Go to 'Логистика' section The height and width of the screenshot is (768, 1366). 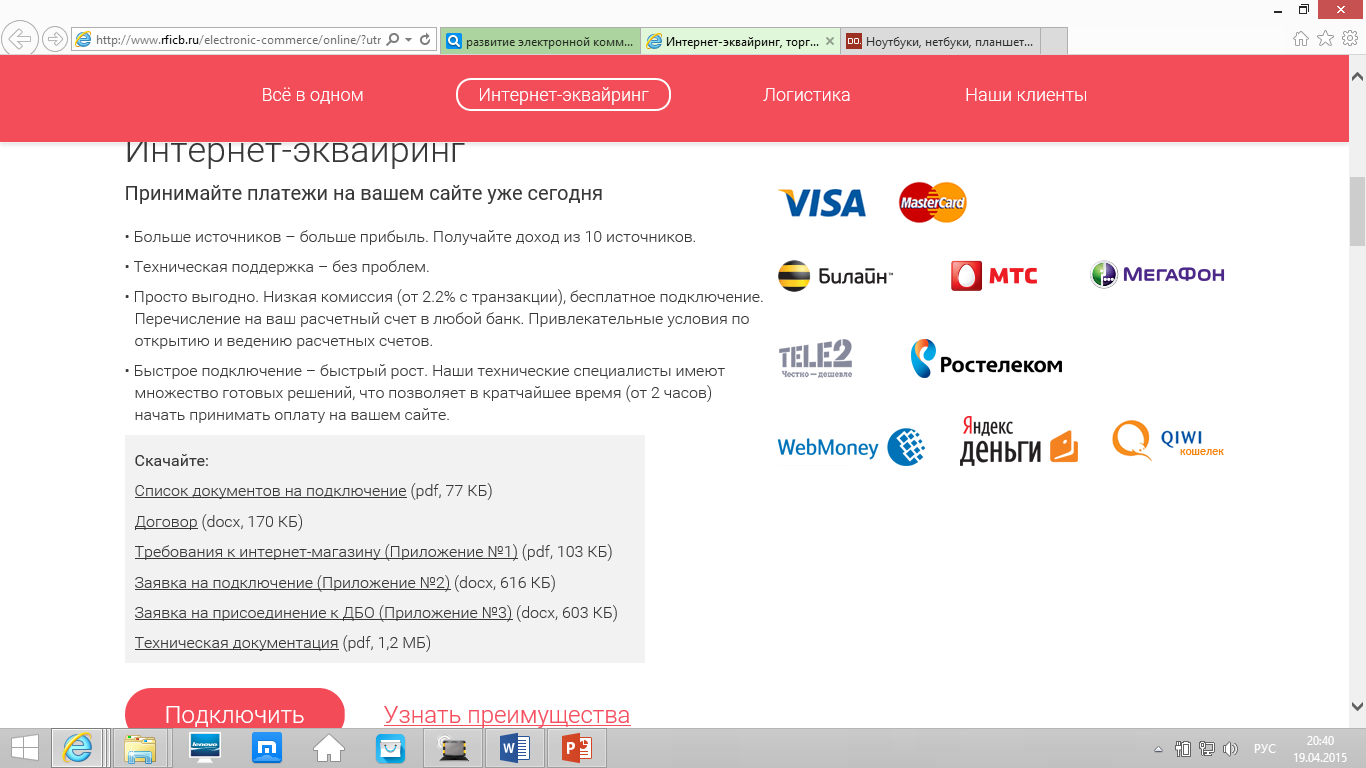(806, 95)
